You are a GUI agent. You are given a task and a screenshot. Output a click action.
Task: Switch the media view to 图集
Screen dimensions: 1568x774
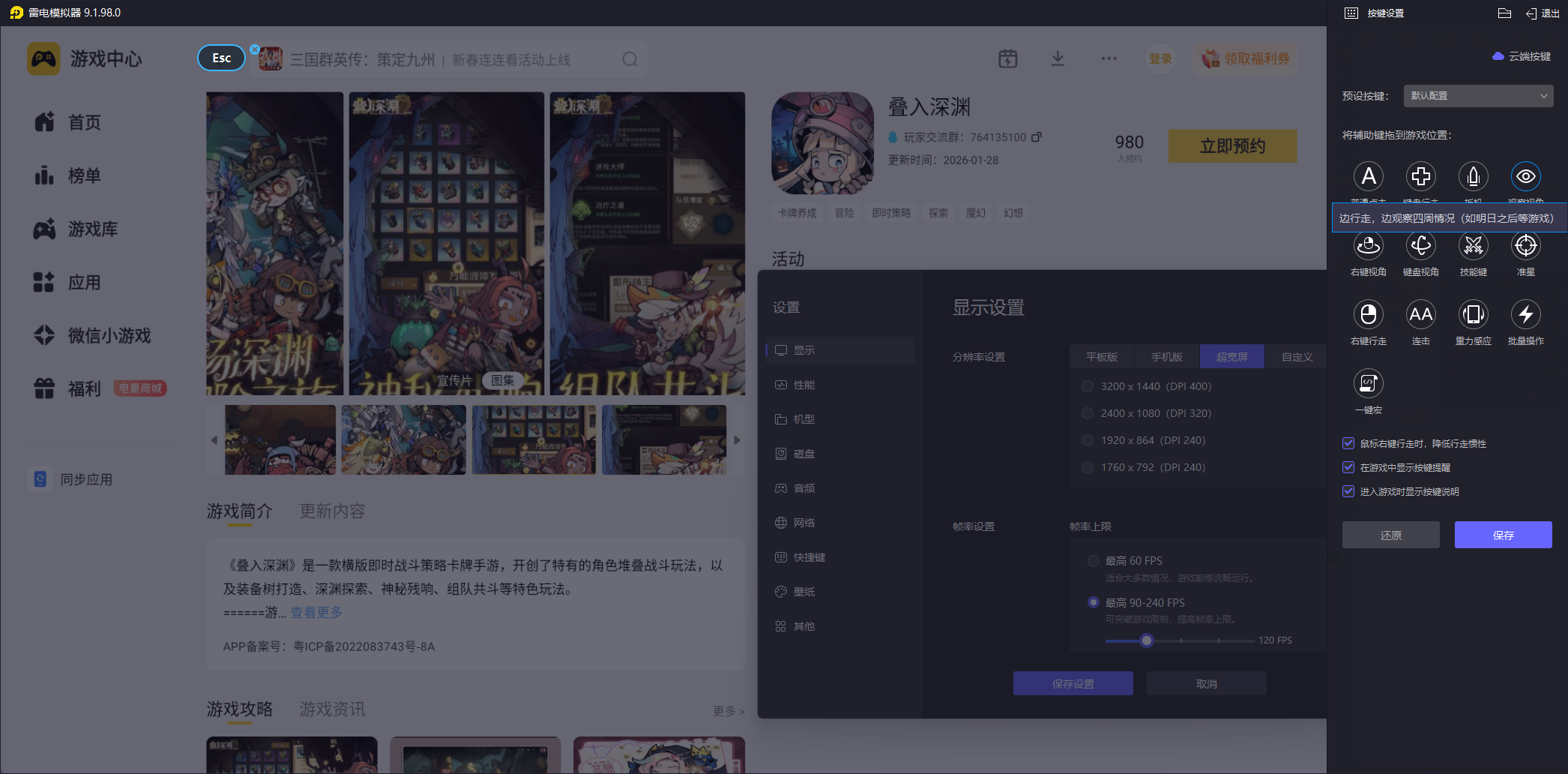pyautogui.click(x=503, y=380)
